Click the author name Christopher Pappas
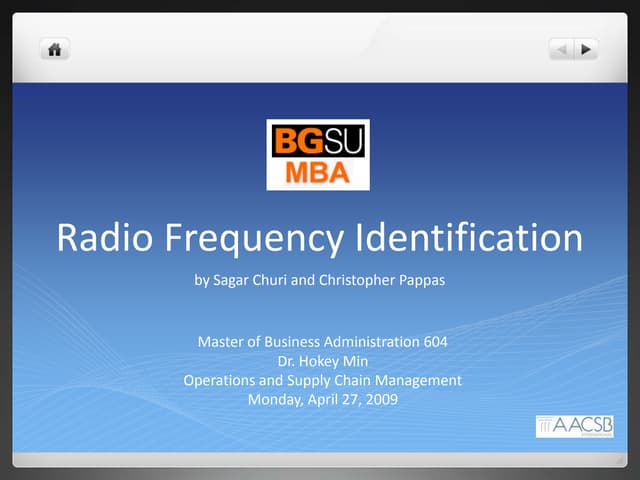 [x=381, y=281]
